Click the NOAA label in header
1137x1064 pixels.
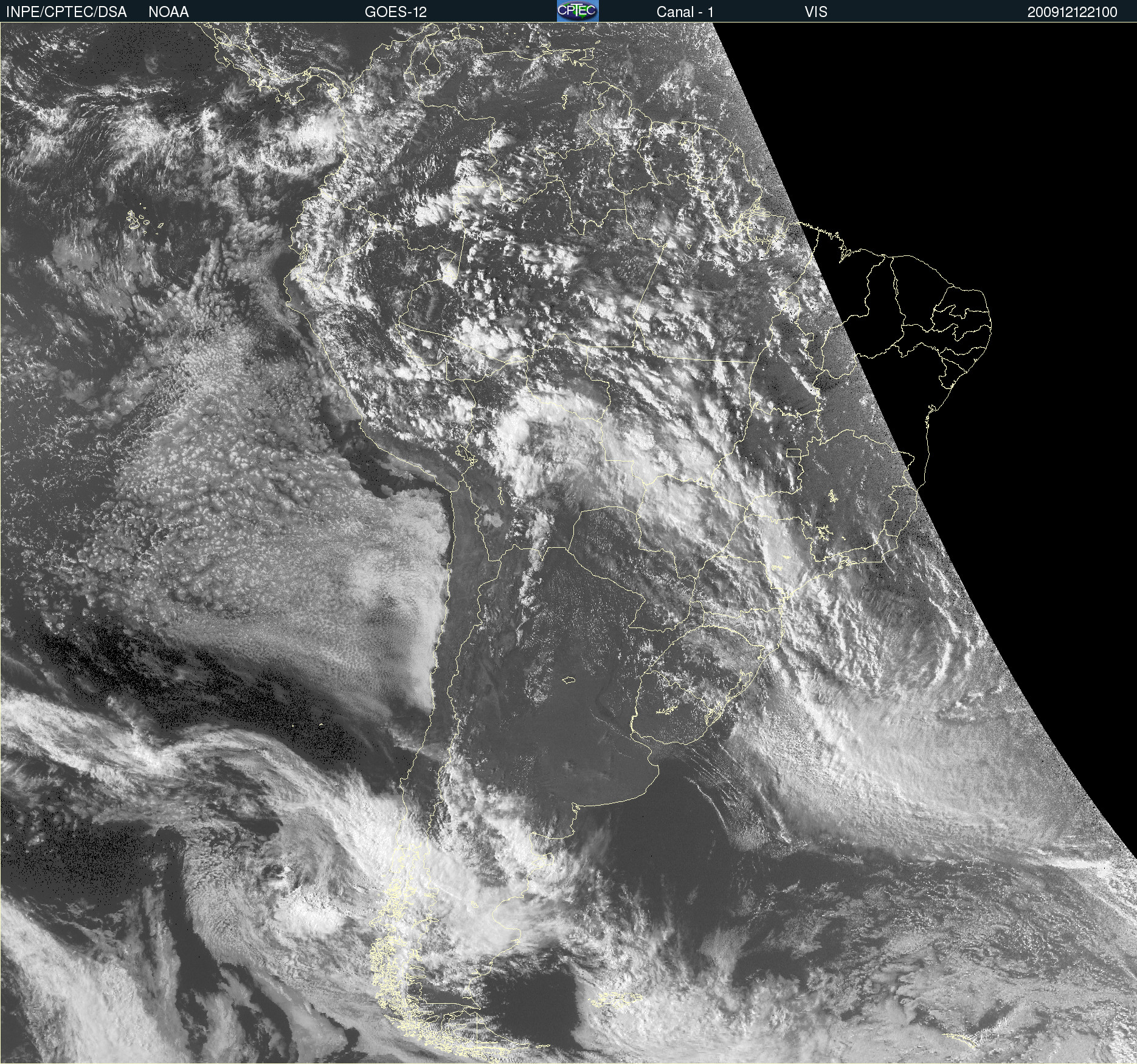168,12
